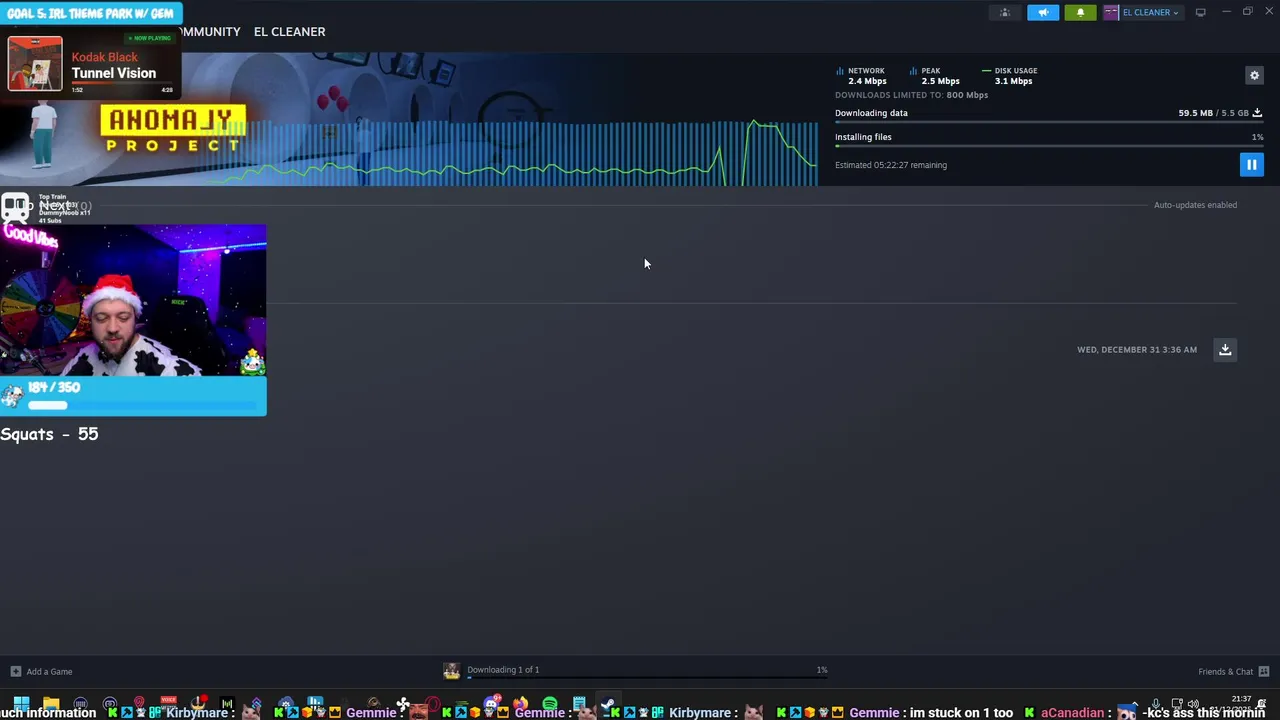This screenshot has width=1280, height=720.
Task: Click 'Estimated 05:22:27 remaining' text
Action: [891, 165]
